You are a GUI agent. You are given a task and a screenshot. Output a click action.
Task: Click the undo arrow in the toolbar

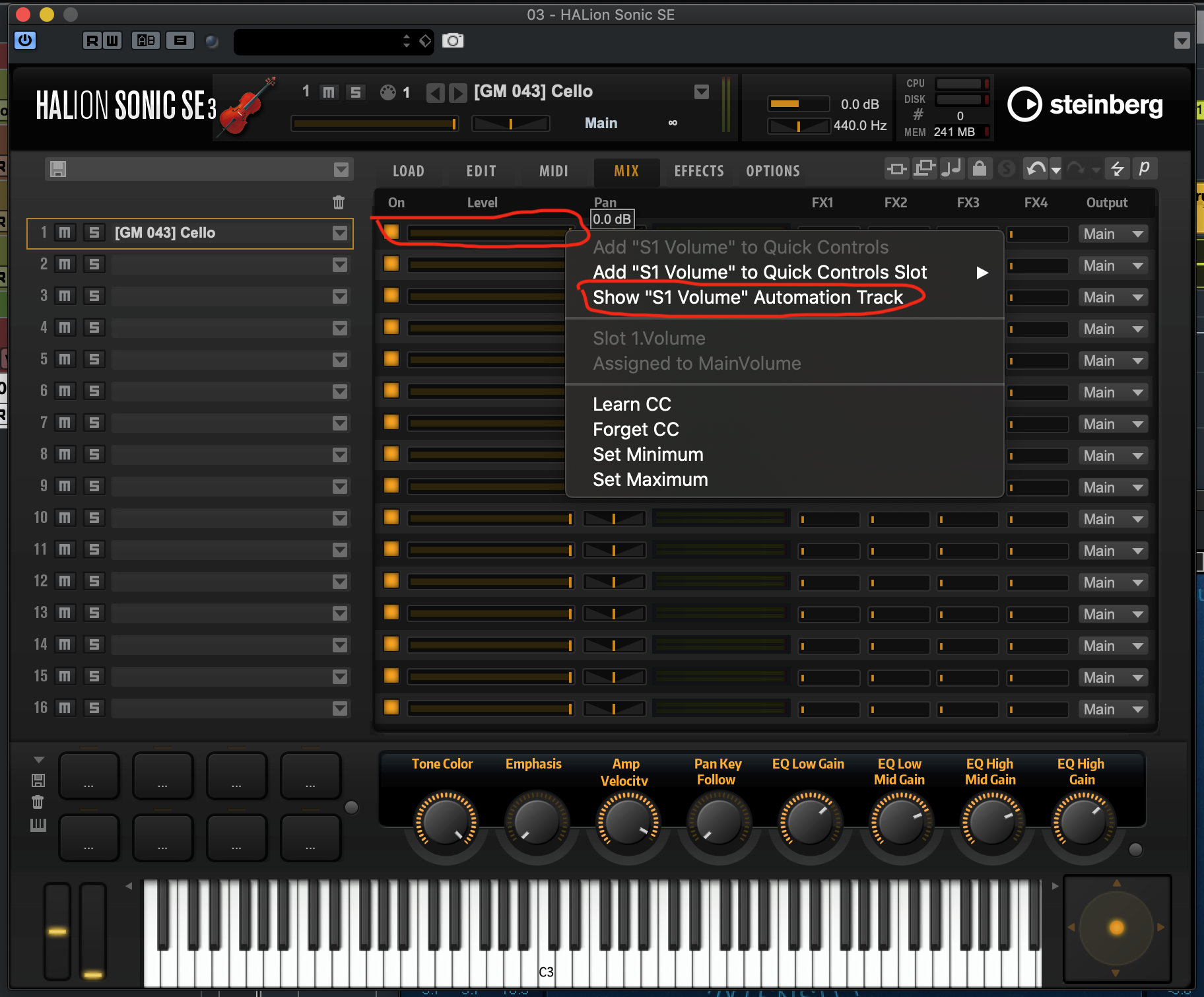click(1036, 169)
